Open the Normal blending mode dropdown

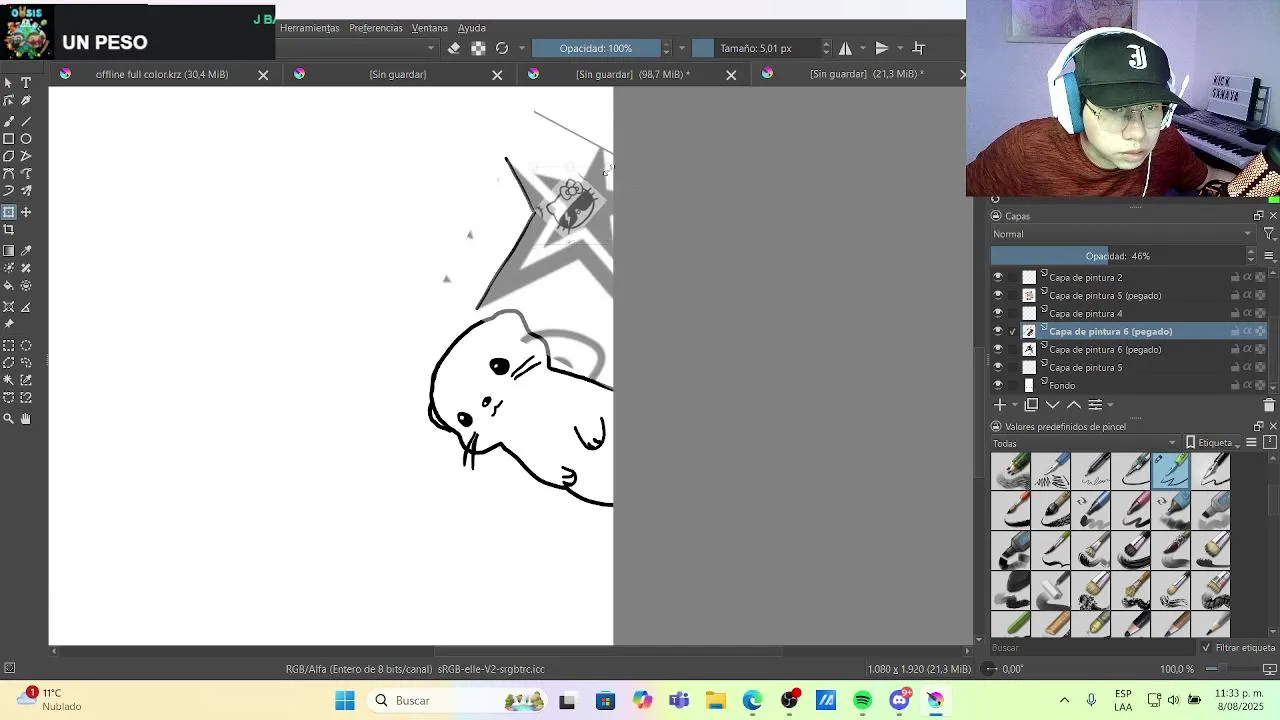pos(1121,234)
